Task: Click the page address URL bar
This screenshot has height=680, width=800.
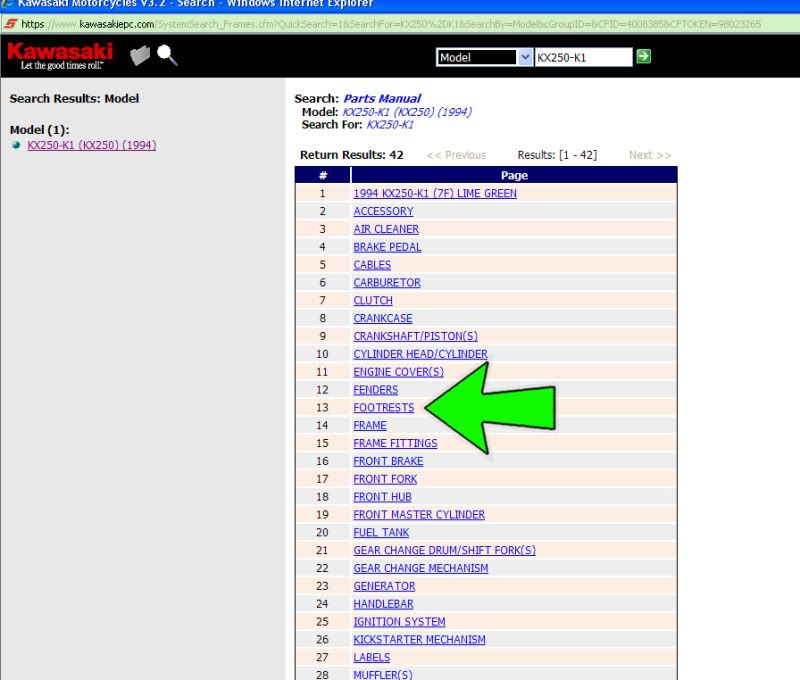Action: [x=400, y=23]
